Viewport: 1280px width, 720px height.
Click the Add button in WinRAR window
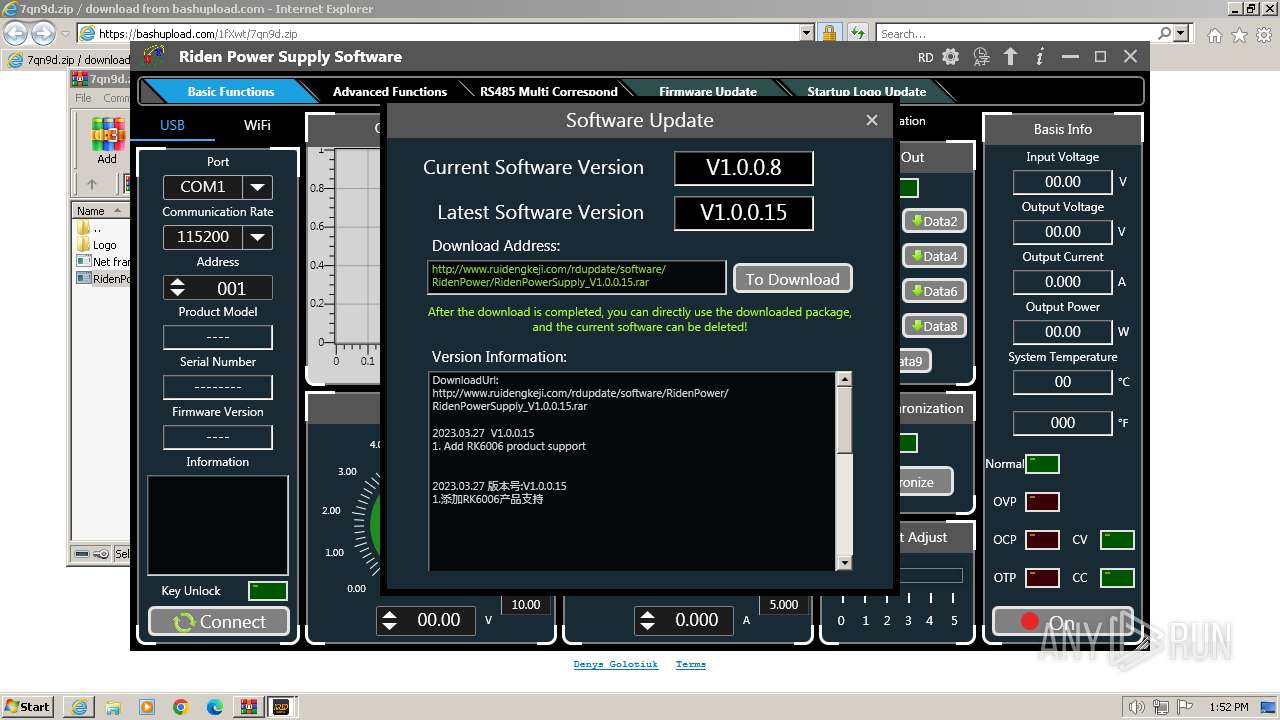click(107, 141)
